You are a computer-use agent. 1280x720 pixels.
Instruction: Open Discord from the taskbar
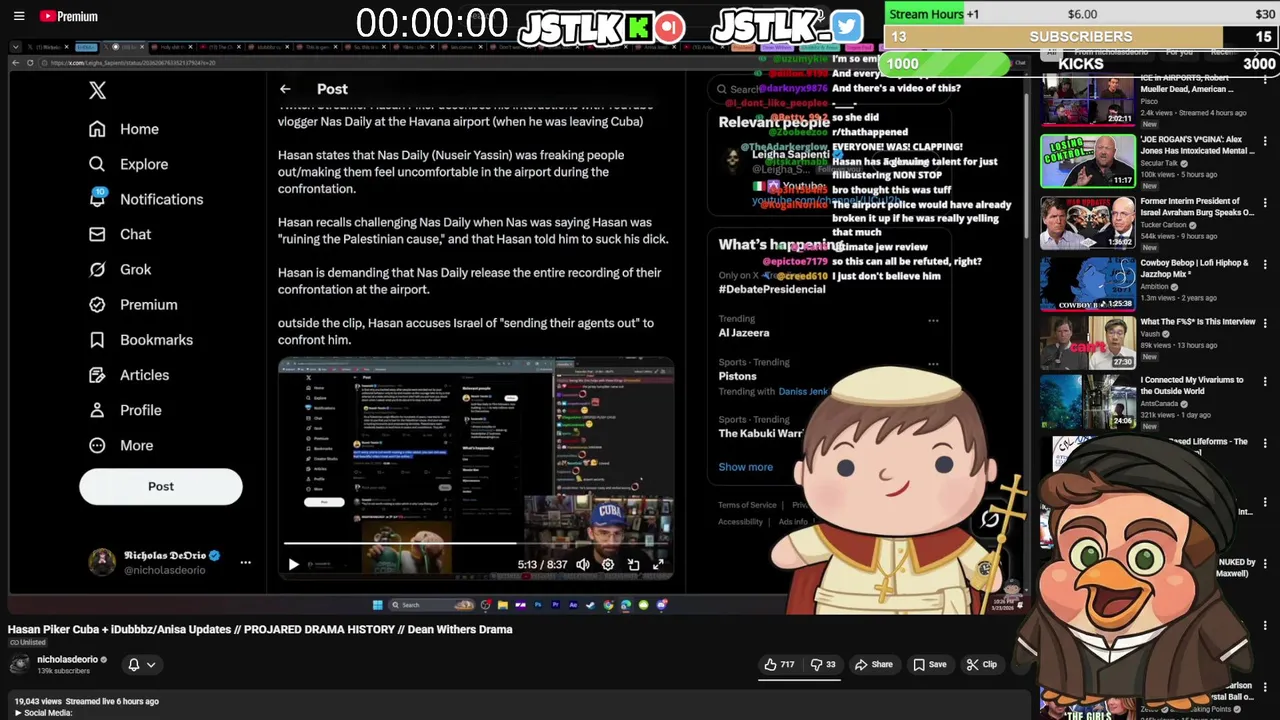pos(661,605)
